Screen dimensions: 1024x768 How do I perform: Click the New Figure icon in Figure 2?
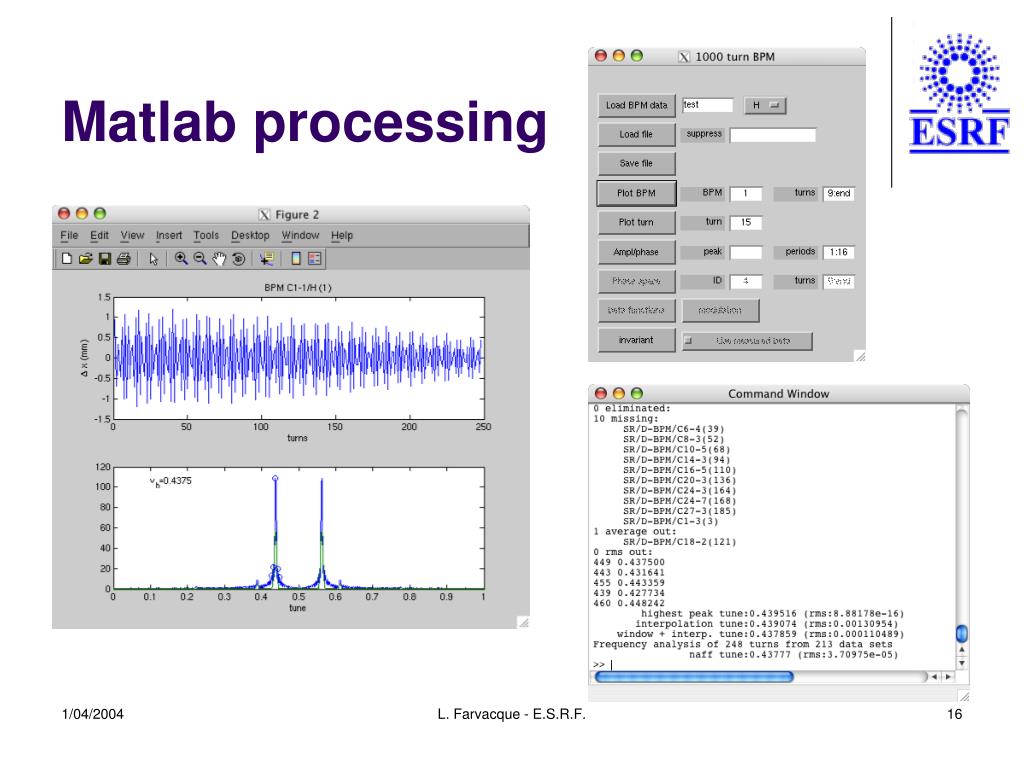pos(67,259)
